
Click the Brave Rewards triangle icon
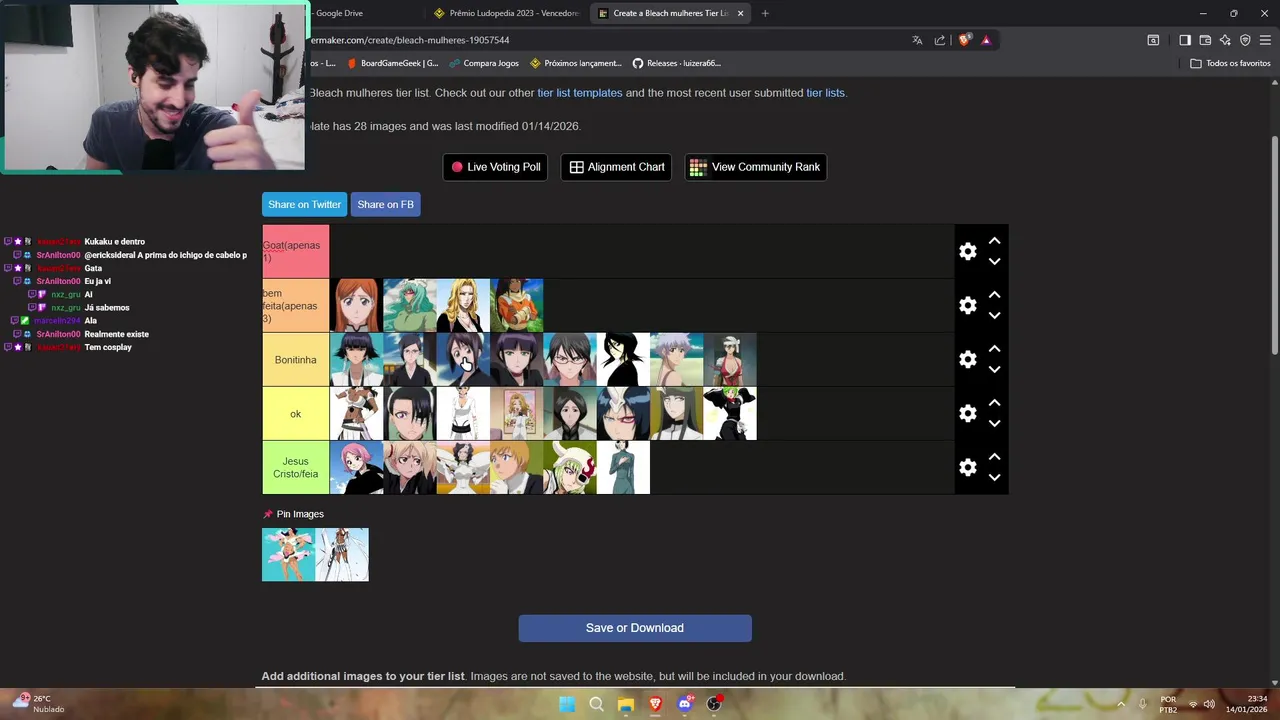click(x=986, y=40)
